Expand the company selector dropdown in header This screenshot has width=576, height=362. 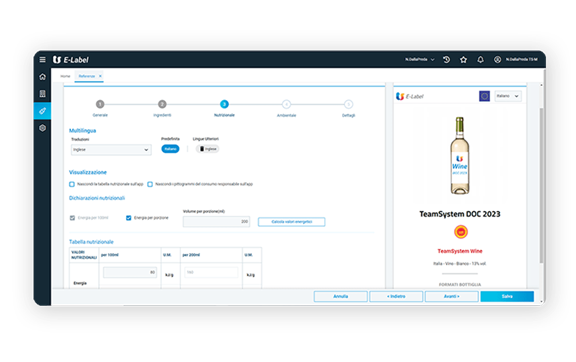point(420,60)
